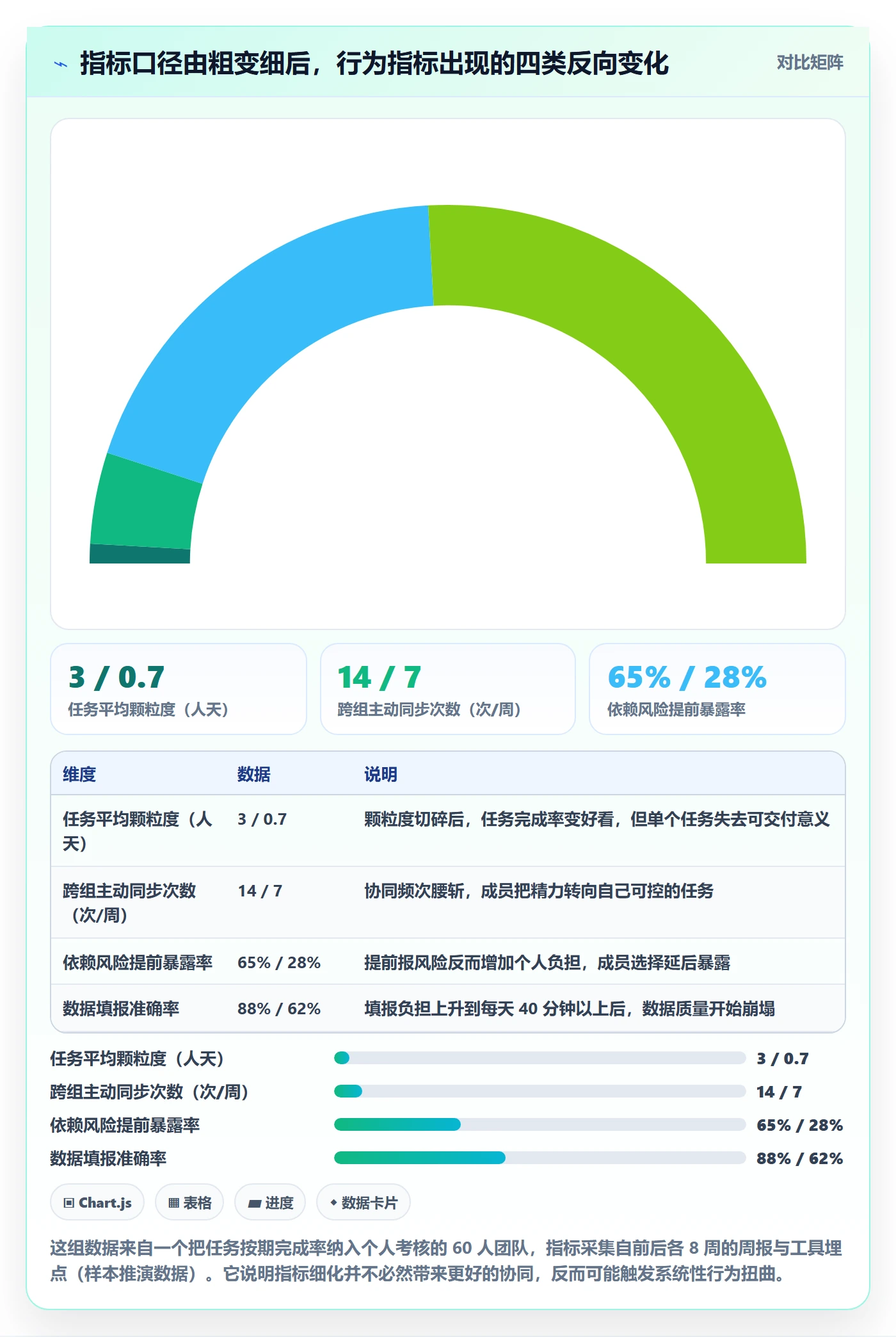Viewport: 896px width, 1337px height.
Task: Click explanation about 填报负担上升到每天 40 分钟
Action: click(x=570, y=1009)
